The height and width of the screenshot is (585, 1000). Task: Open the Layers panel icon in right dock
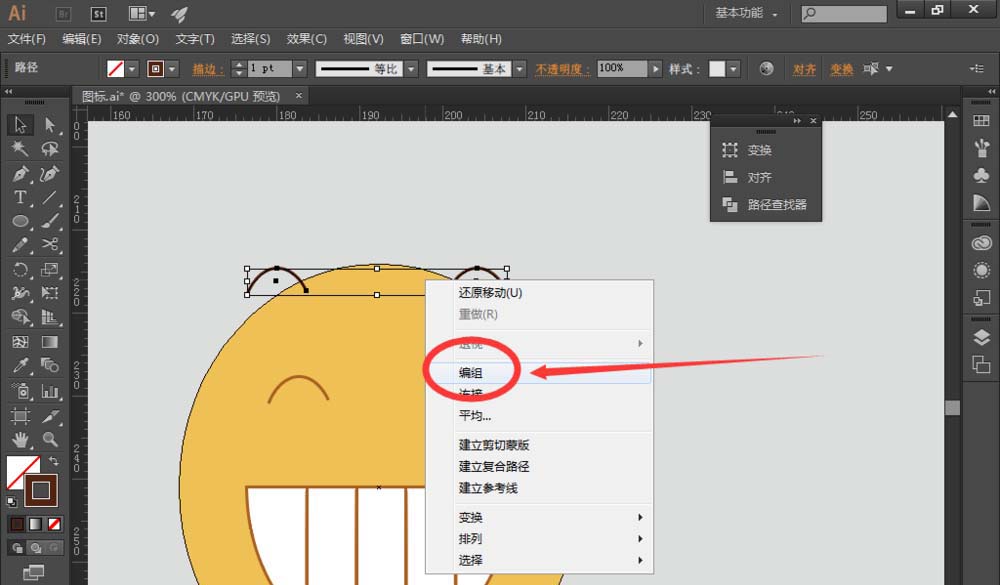coord(981,338)
